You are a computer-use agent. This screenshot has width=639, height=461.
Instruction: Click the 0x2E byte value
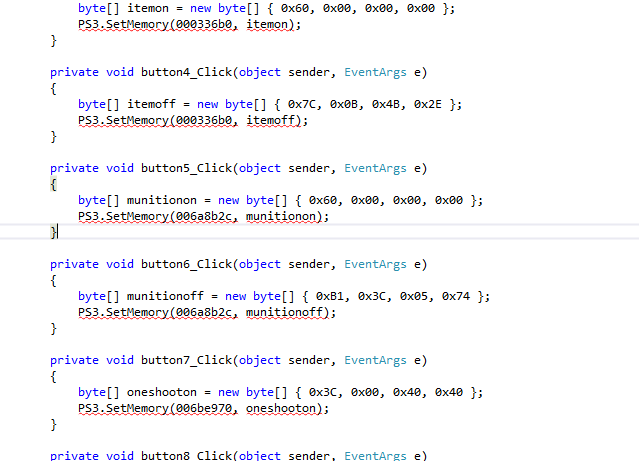427,104
